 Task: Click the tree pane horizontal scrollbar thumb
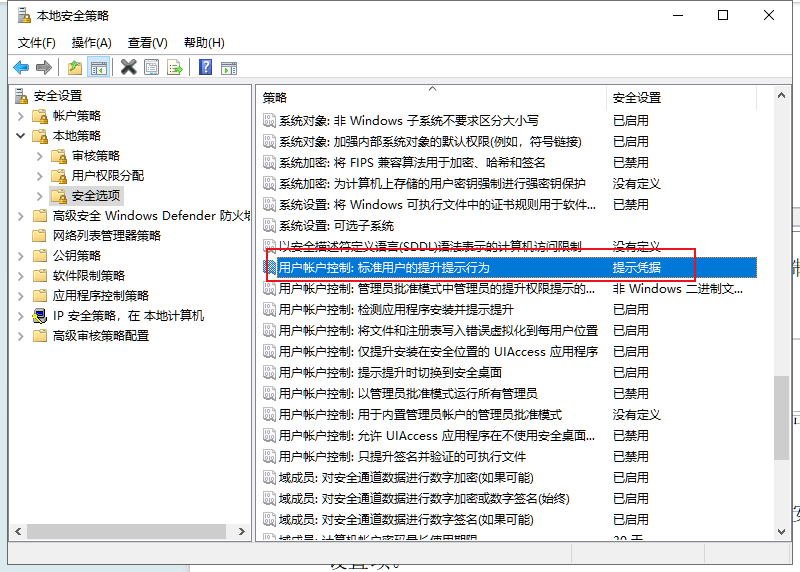[127, 532]
